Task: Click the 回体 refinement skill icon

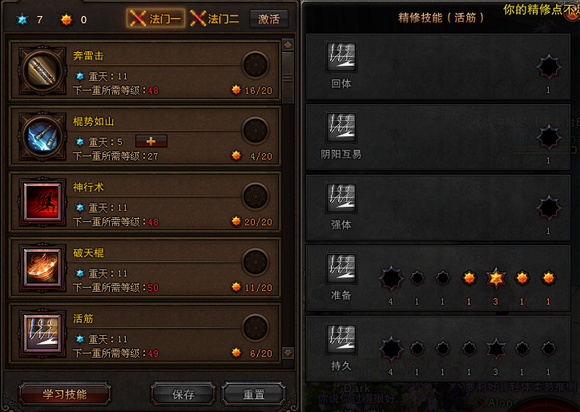Action: (x=341, y=57)
